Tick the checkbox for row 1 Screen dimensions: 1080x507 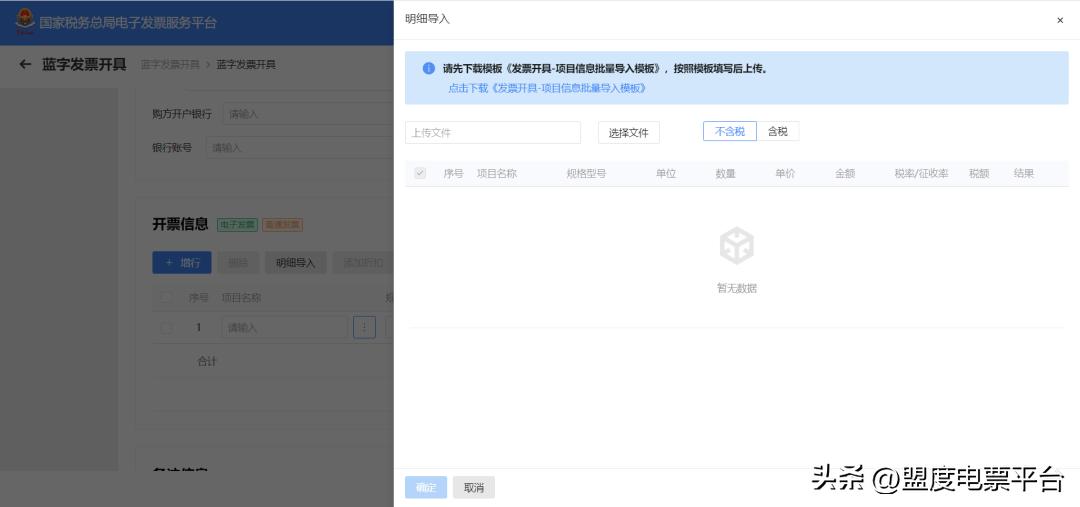165,328
